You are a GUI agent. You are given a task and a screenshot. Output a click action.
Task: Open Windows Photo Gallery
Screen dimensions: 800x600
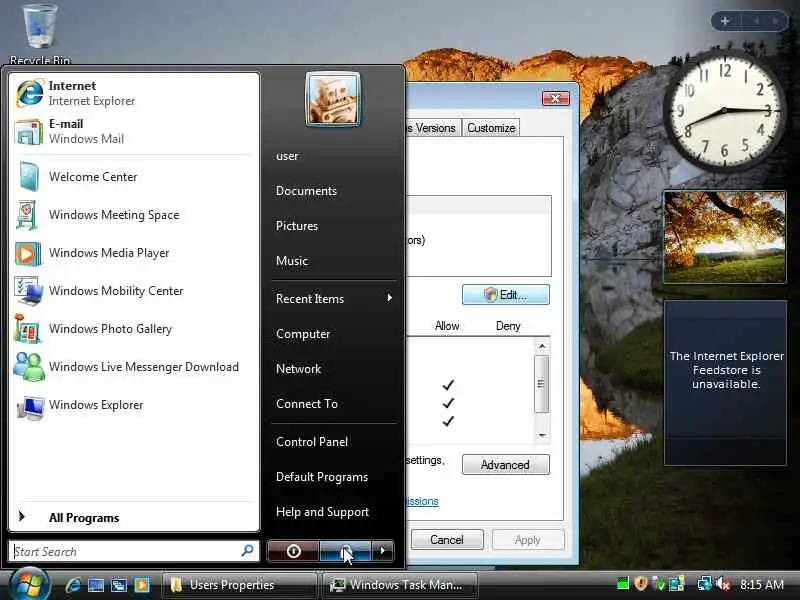[x=134, y=329]
